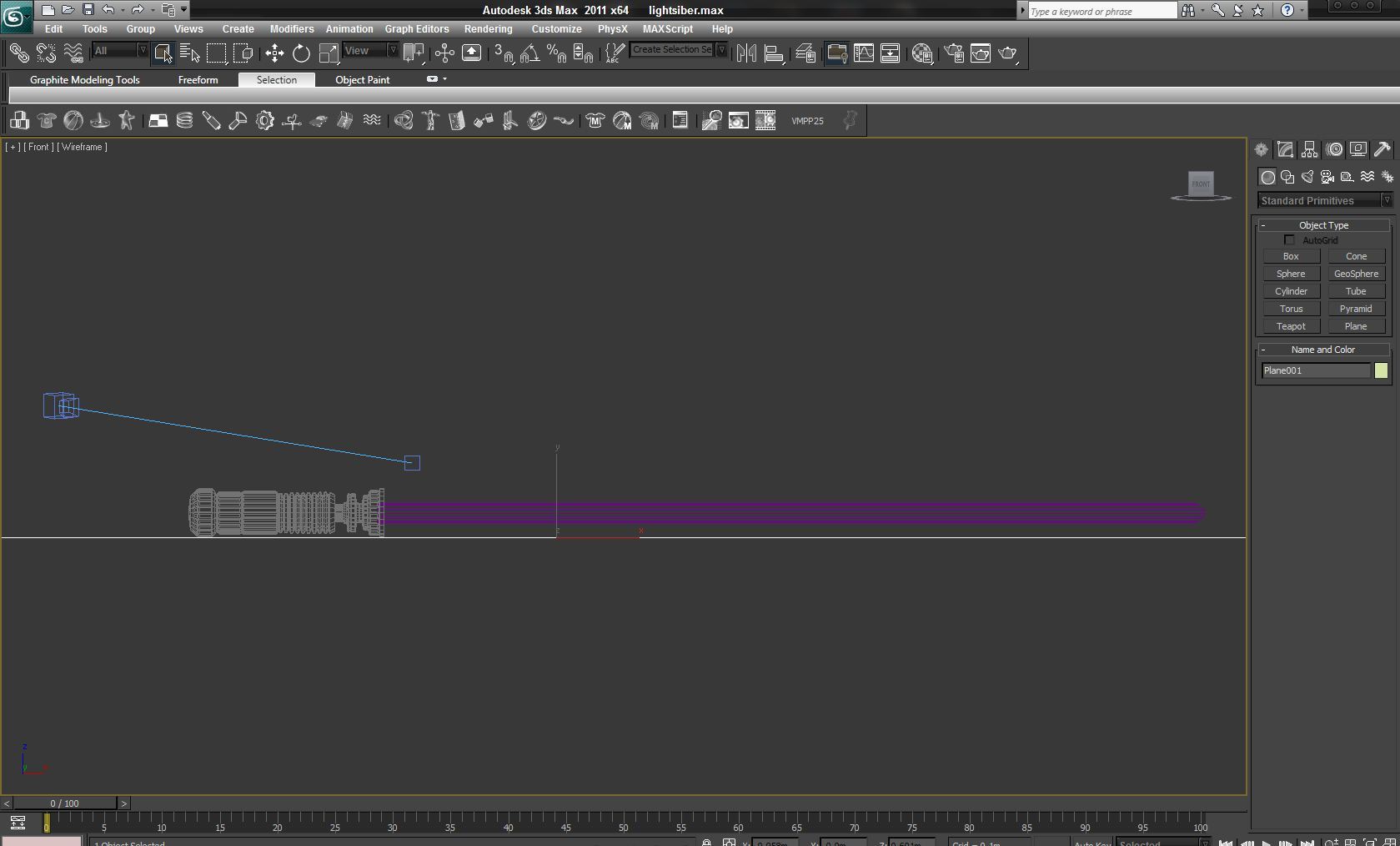Screen dimensions: 1400x846
Task: Click the Select and Link chain icon
Action: 18,53
